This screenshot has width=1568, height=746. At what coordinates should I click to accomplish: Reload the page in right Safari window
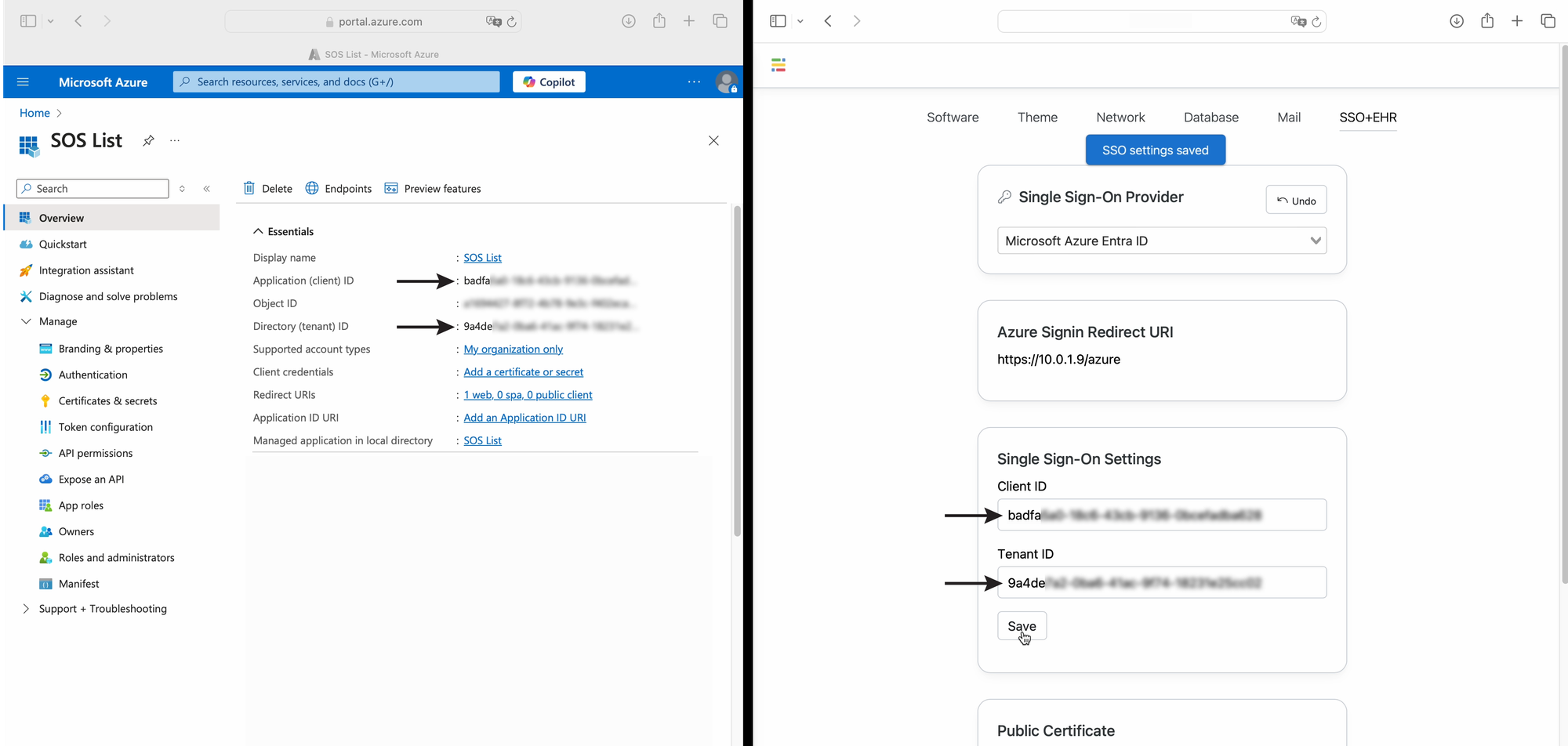pyautogui.click(x=1317, y=22)
